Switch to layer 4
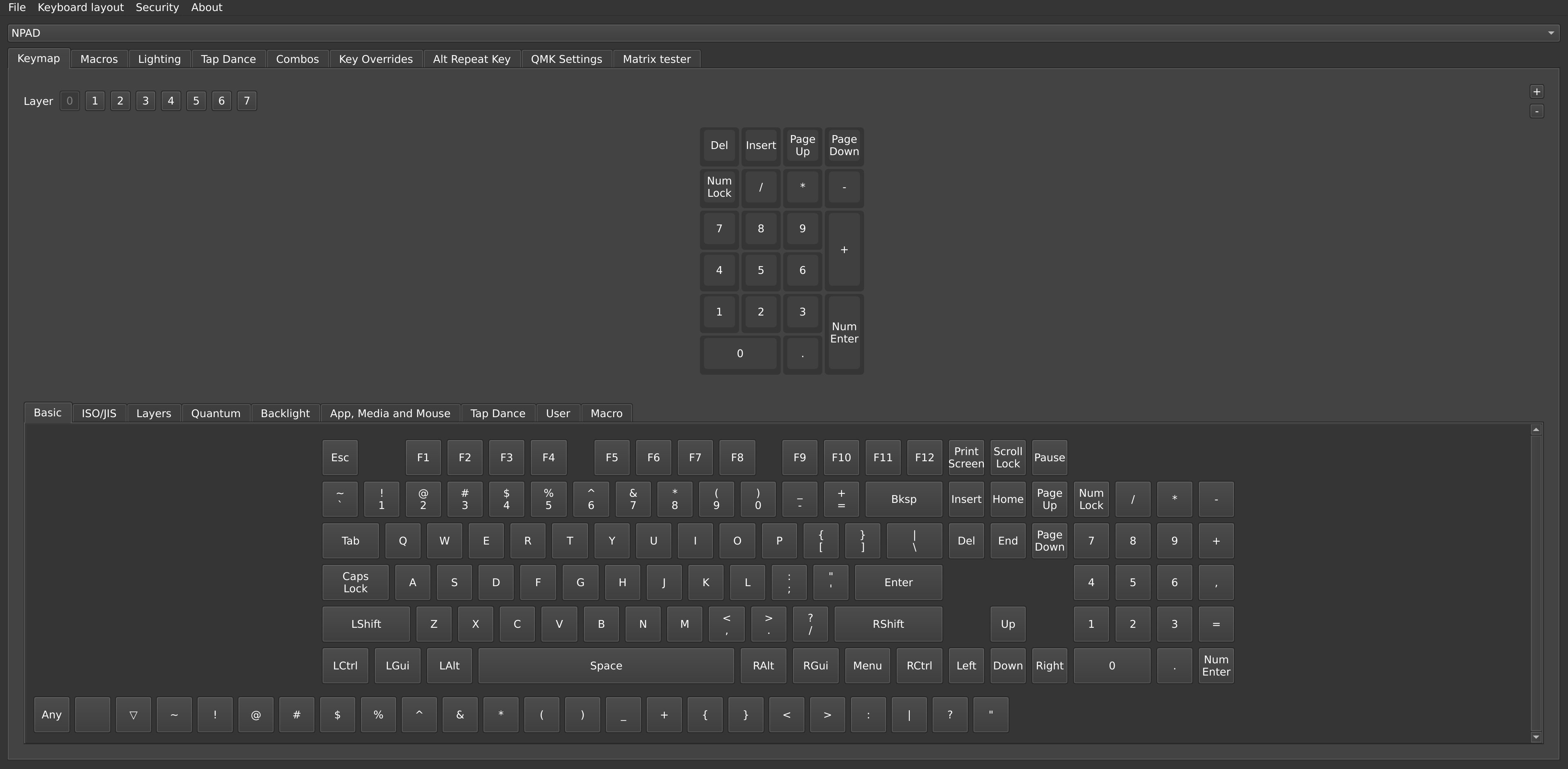 171,101
